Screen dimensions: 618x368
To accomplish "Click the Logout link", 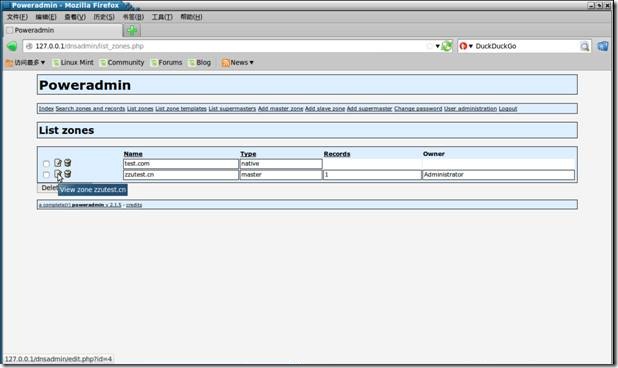I will tap(508, 109).
